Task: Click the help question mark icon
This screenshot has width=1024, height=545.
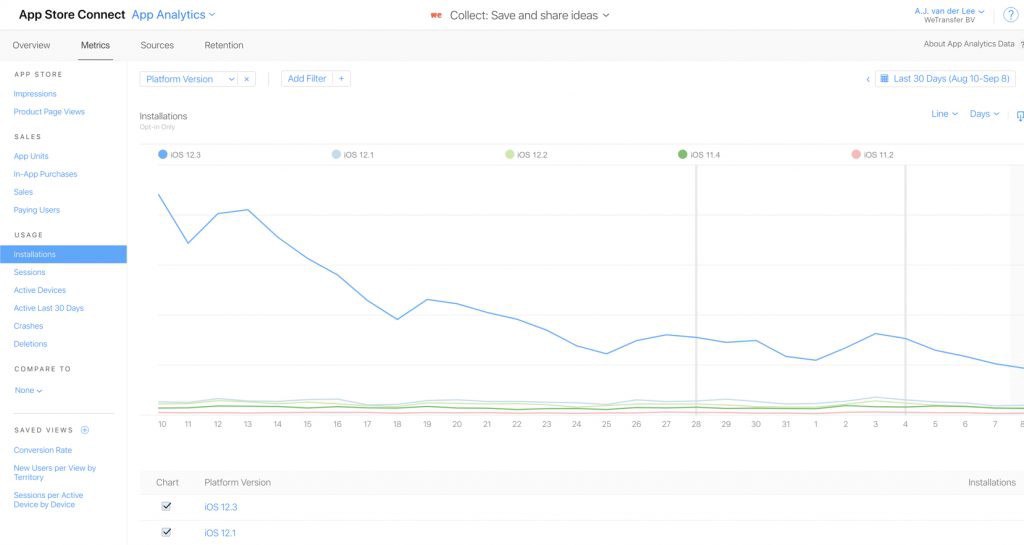Action: pos(1010,14)
